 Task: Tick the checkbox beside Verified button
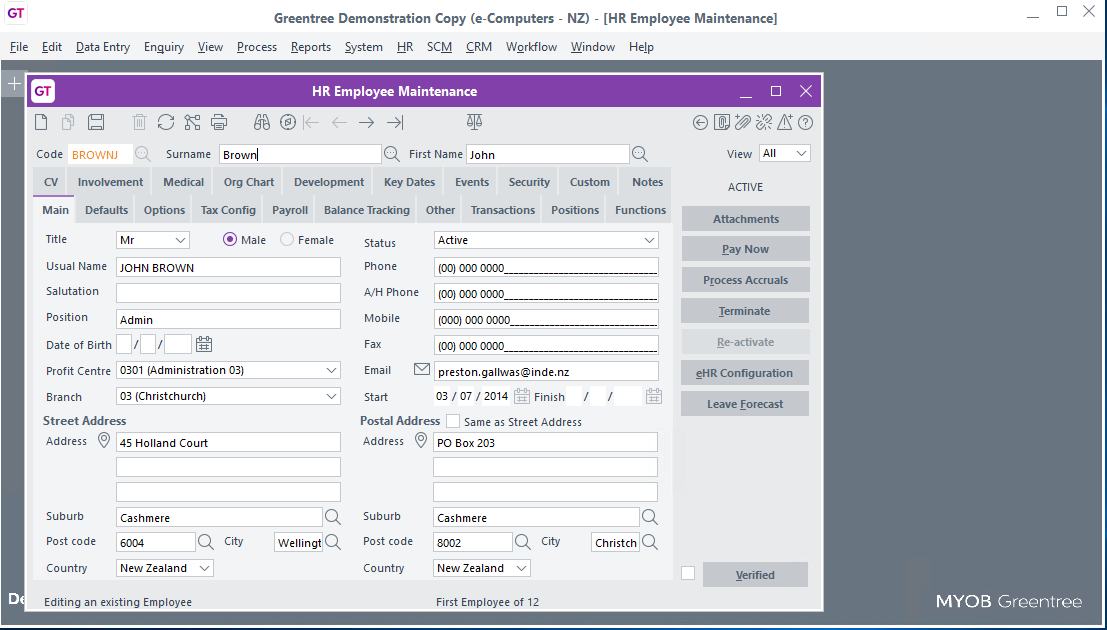coord(688,573)
